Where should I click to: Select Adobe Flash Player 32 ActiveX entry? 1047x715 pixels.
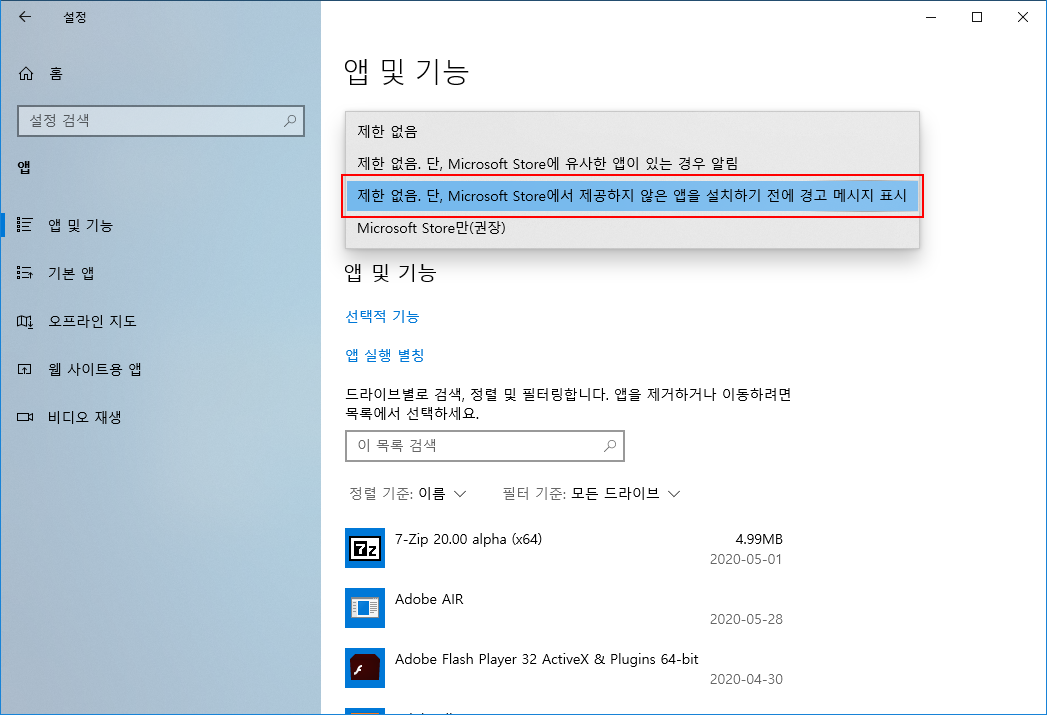tap(546, 660)
